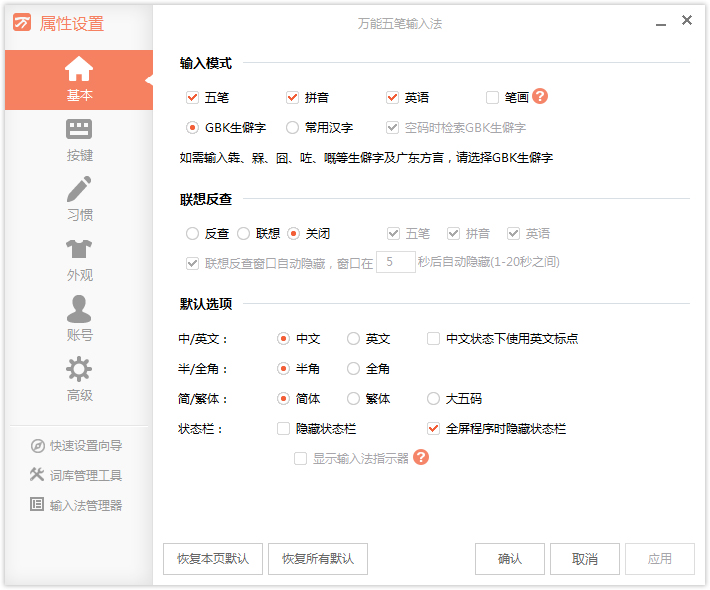Confirm settings with the 确认 button
Screen dimensions: 710x590
coord(510,559)
